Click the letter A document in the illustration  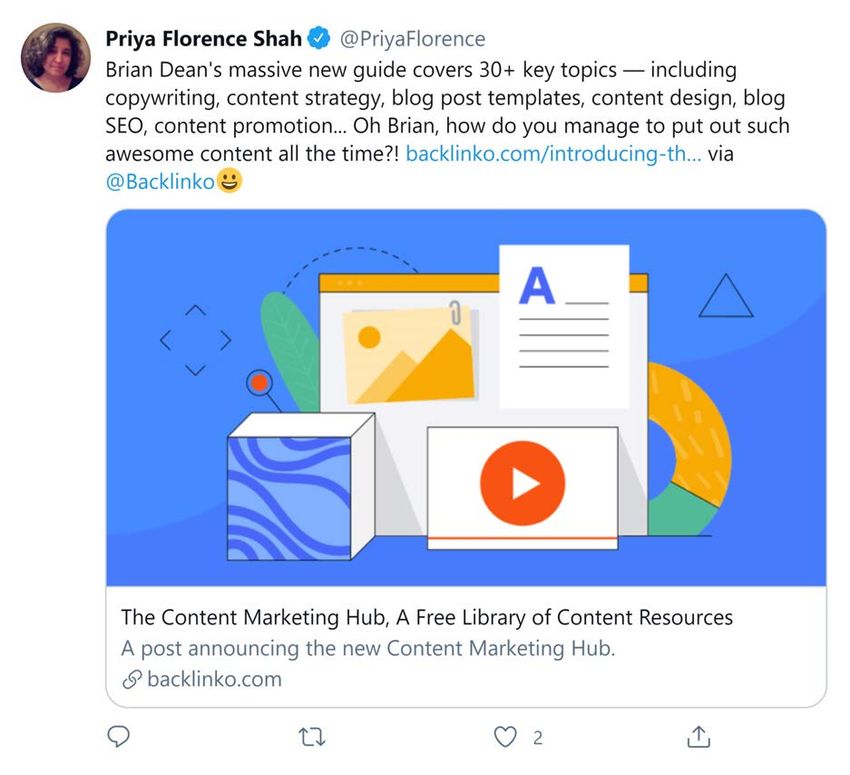pyautogui.click(x=564, y=326)
